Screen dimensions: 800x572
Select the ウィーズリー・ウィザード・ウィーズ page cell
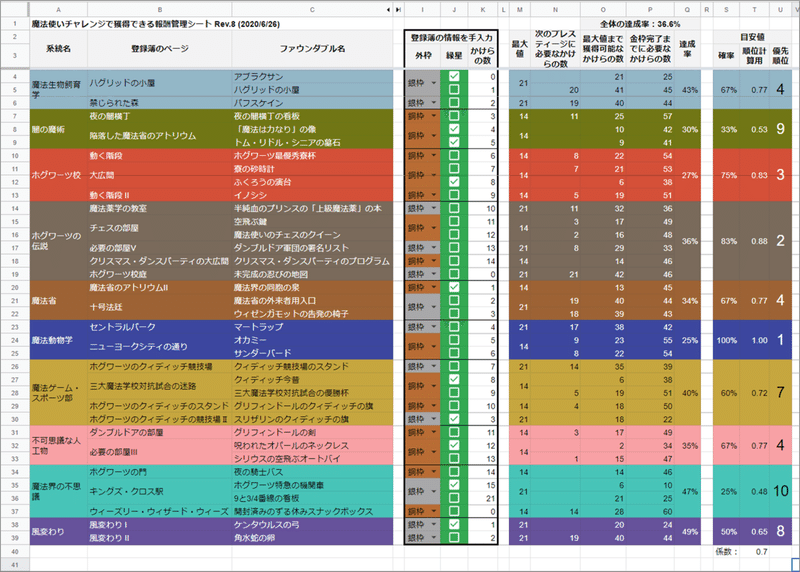tap(160, 511)
